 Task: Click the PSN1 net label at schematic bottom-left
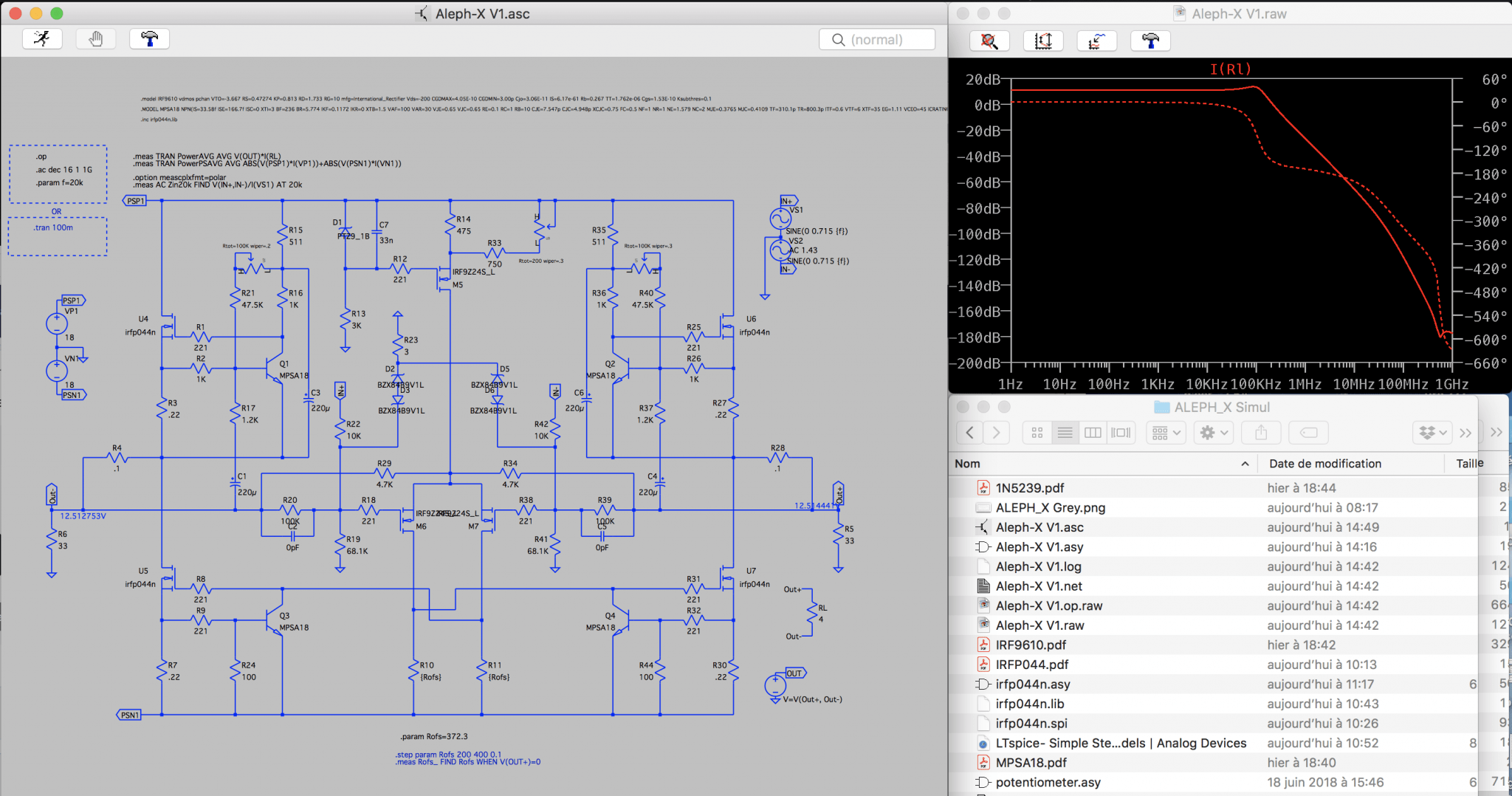129,715
